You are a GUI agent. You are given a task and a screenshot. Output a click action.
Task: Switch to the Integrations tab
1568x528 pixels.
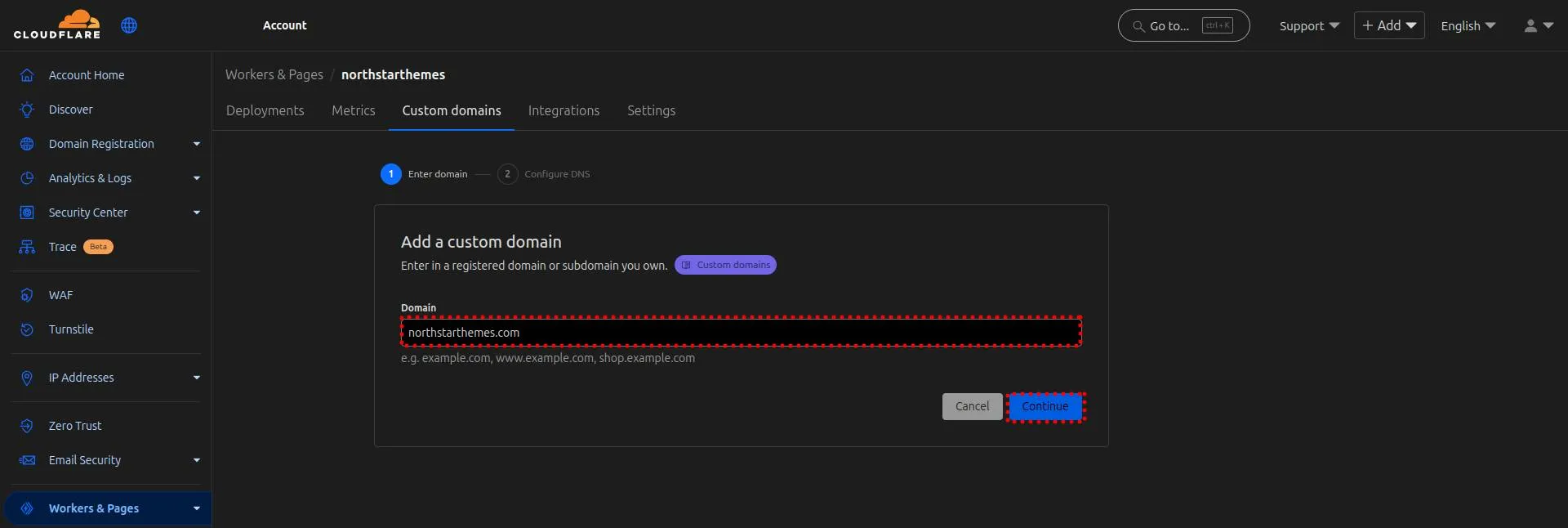tap(563, 110)
